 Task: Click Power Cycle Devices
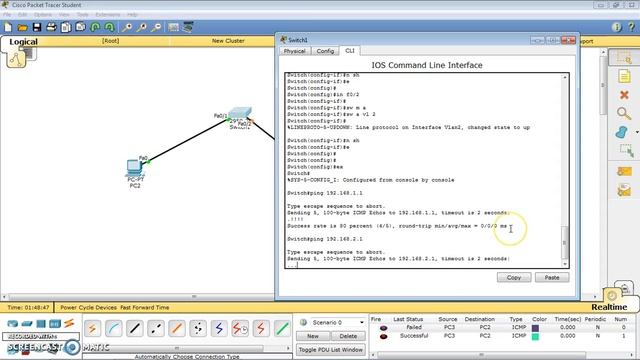point(89,307)
